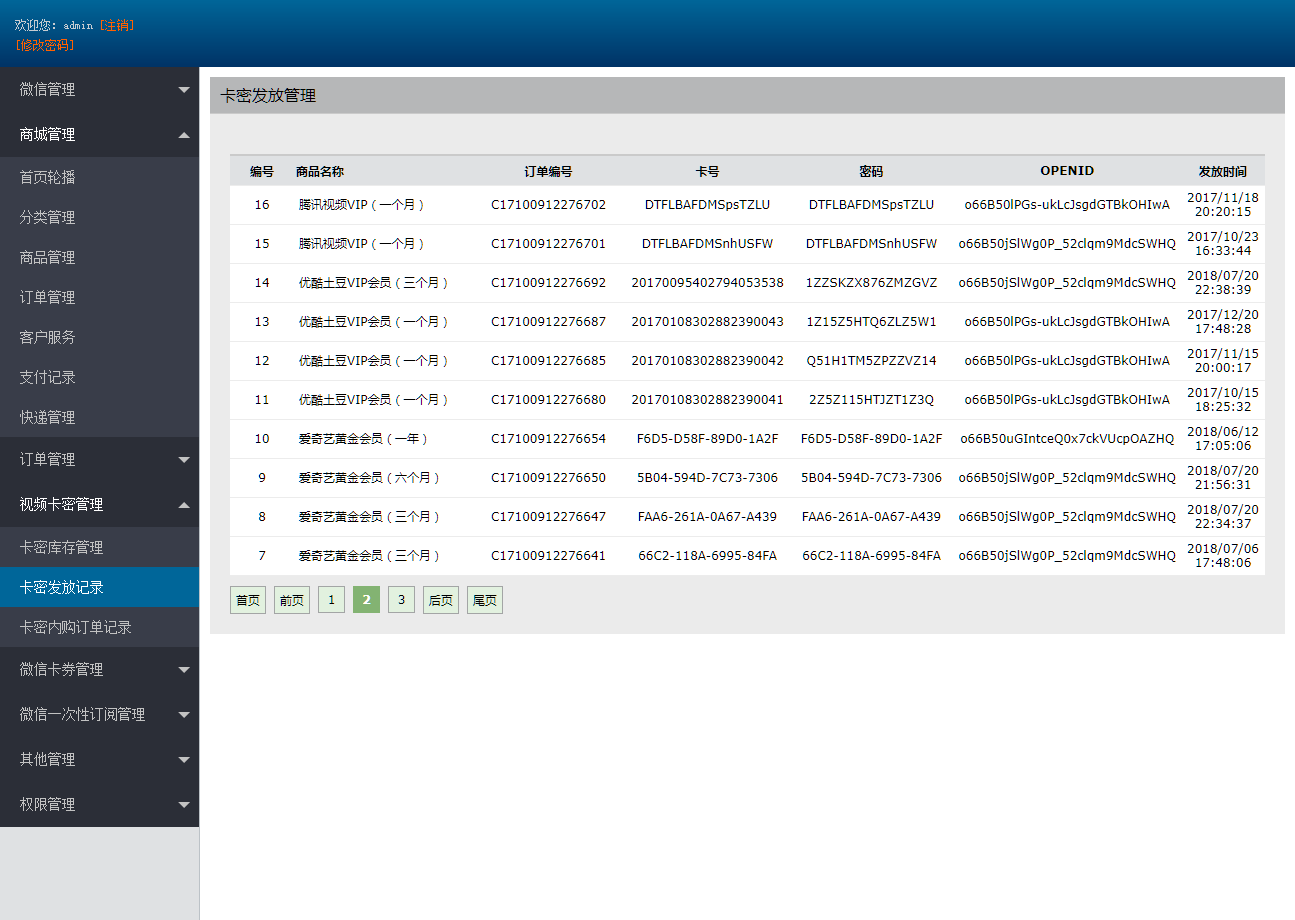Click timestamp 2017/11/18 20:20:15
1295x920 pixels.
click(x=1223, y=205)
